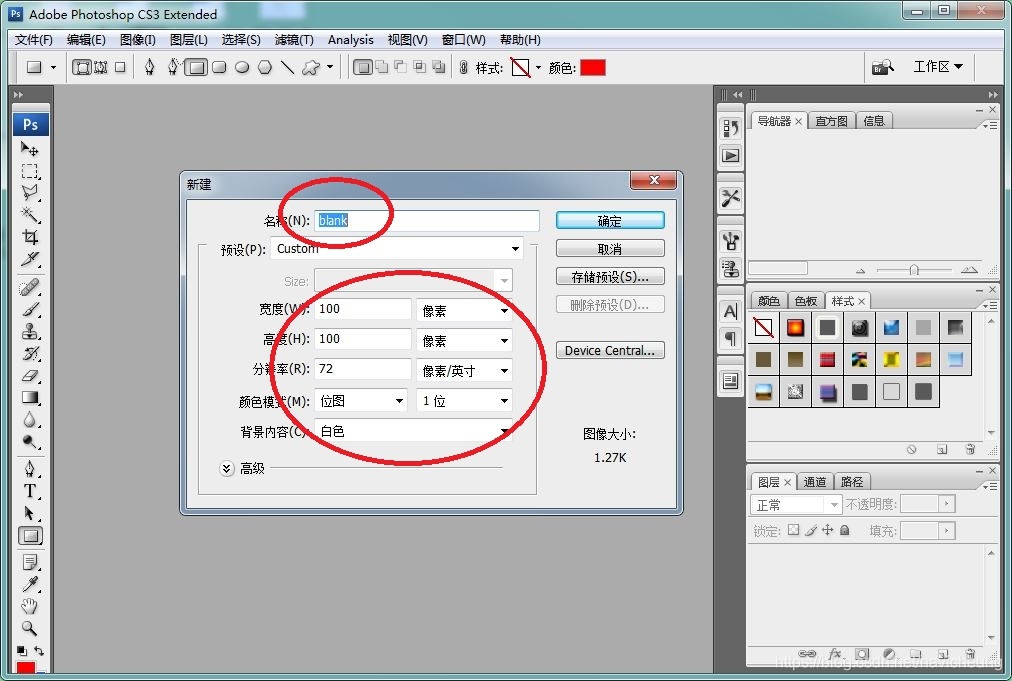Select the Notes tool

click(30, 562)
